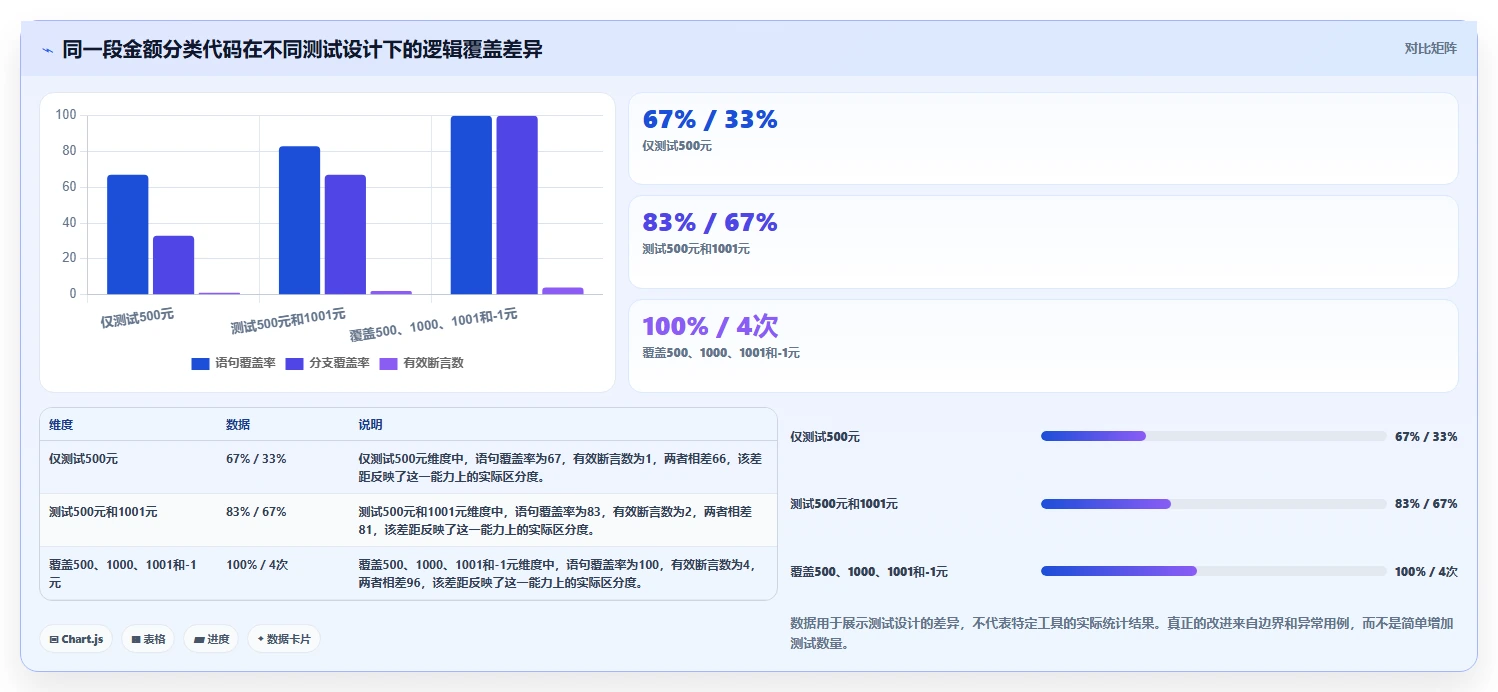Screen dimensions: 1498x692
Task: Select the 83% / 67% data card
Action: click(1043, 242)
